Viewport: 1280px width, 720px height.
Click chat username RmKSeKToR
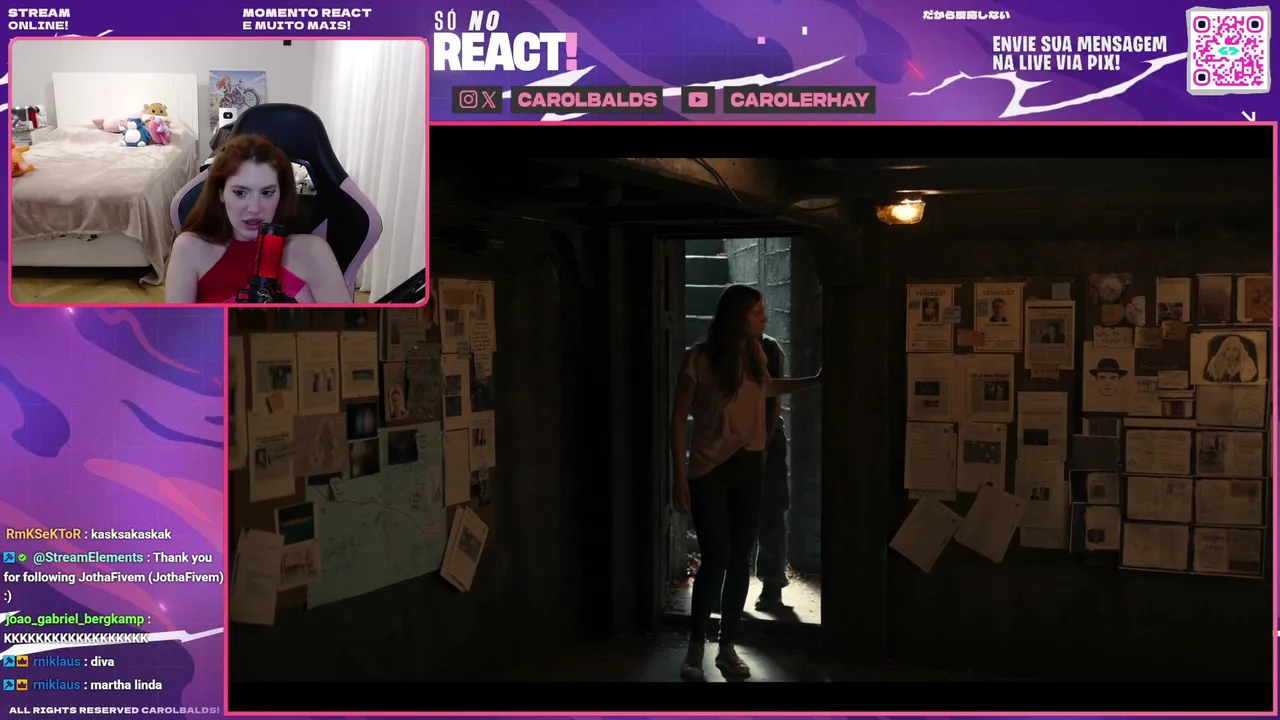click(43, 535)
